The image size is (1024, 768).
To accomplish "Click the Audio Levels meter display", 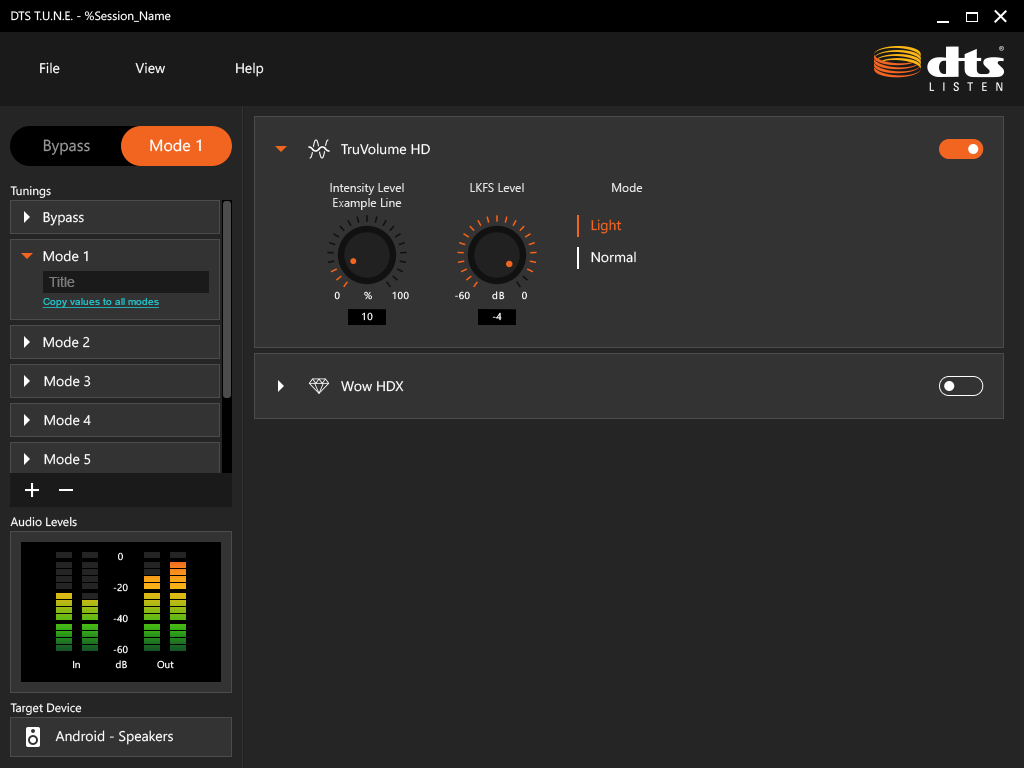I will [121, 612].
